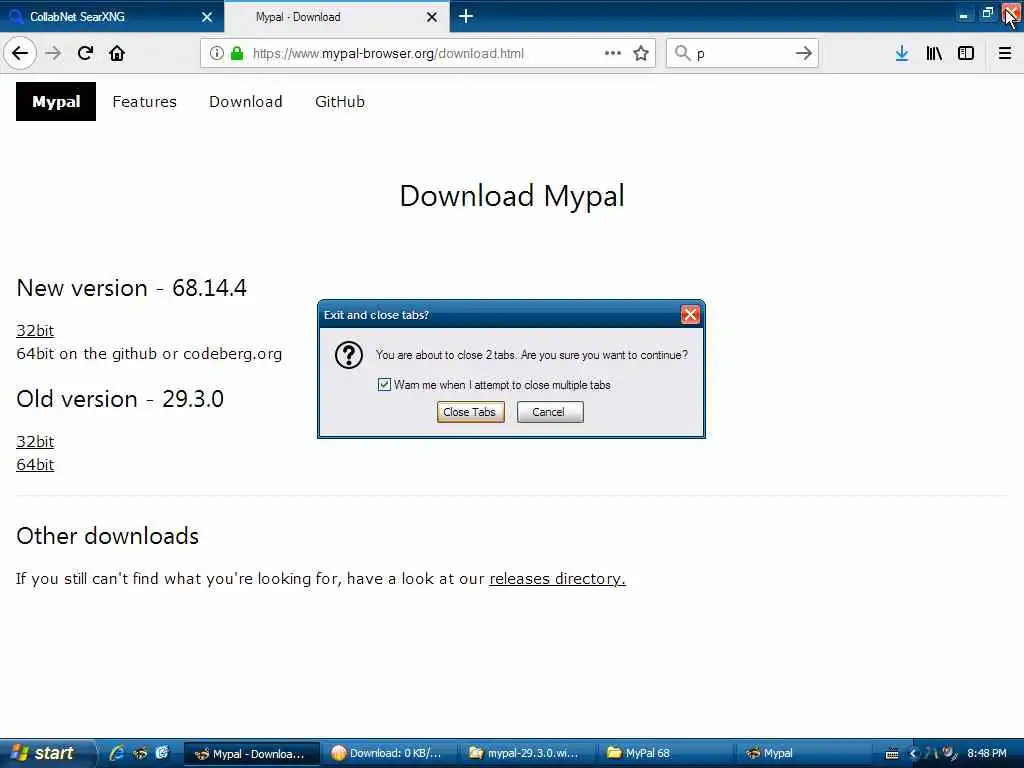This screenshot has width=1024, height=768.
Task: Uncheck Warn me when closing multiple tabs
Action: point(384,385)
